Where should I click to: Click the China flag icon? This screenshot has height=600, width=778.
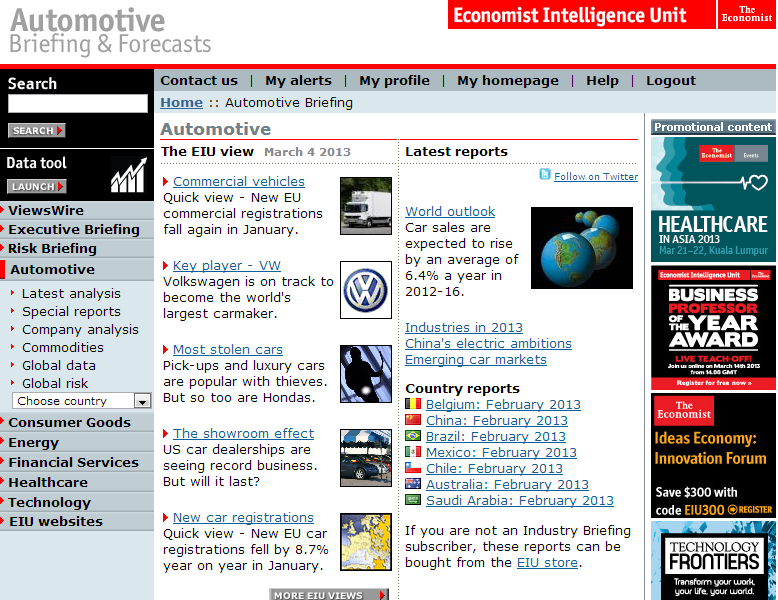tap(413, 419)
